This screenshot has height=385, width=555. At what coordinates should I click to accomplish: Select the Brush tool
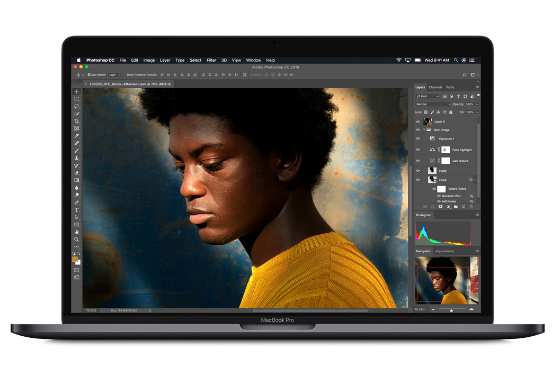point(77,151)
